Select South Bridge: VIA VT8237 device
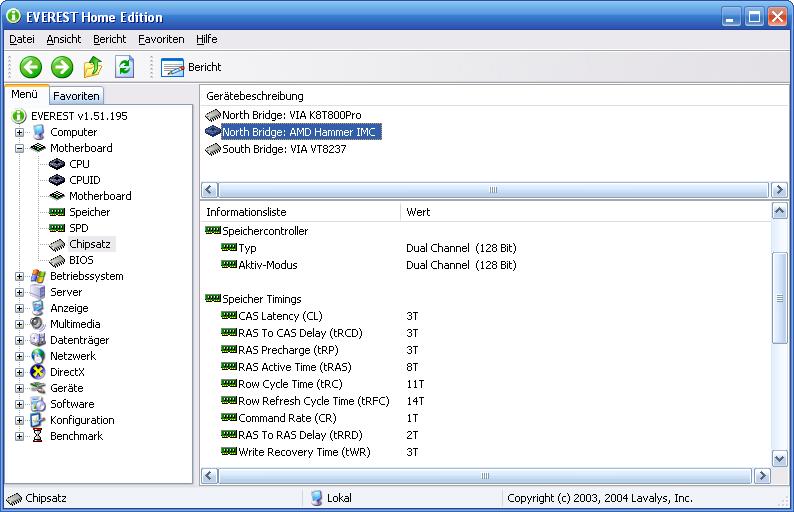Viewport: 794px width, 512px height. [x=284, y=149]
